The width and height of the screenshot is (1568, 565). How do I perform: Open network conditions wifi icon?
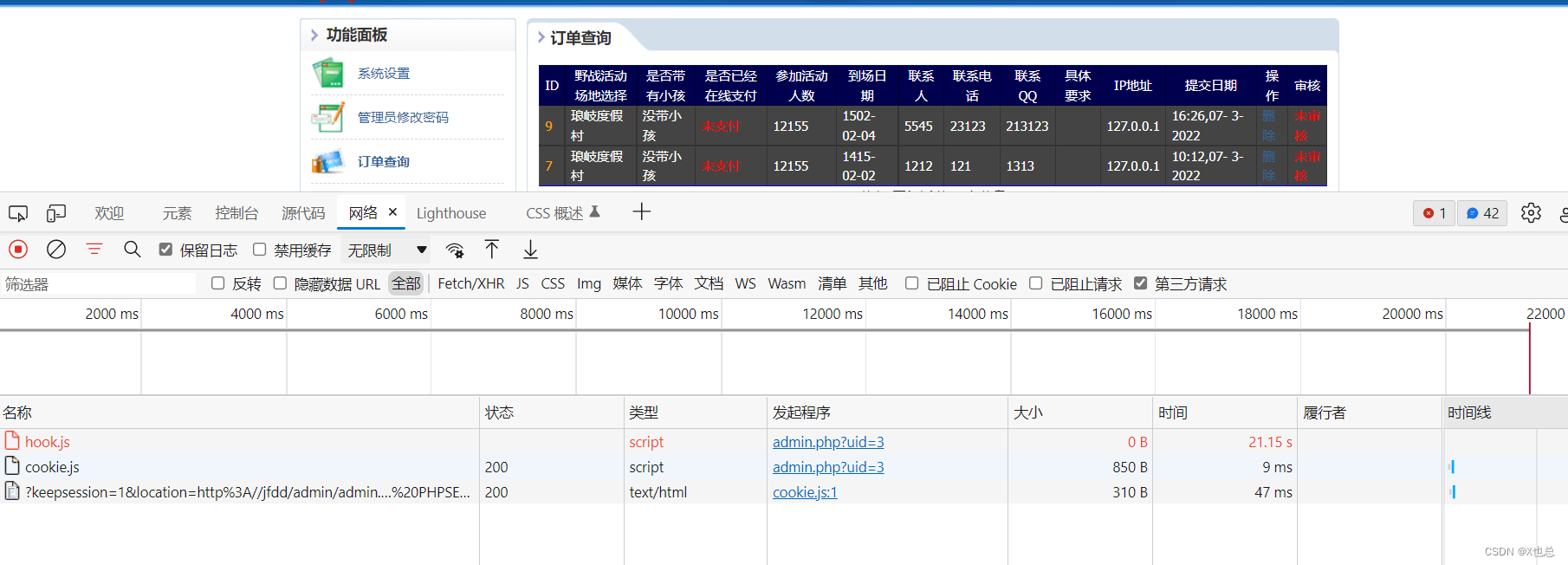455,250
